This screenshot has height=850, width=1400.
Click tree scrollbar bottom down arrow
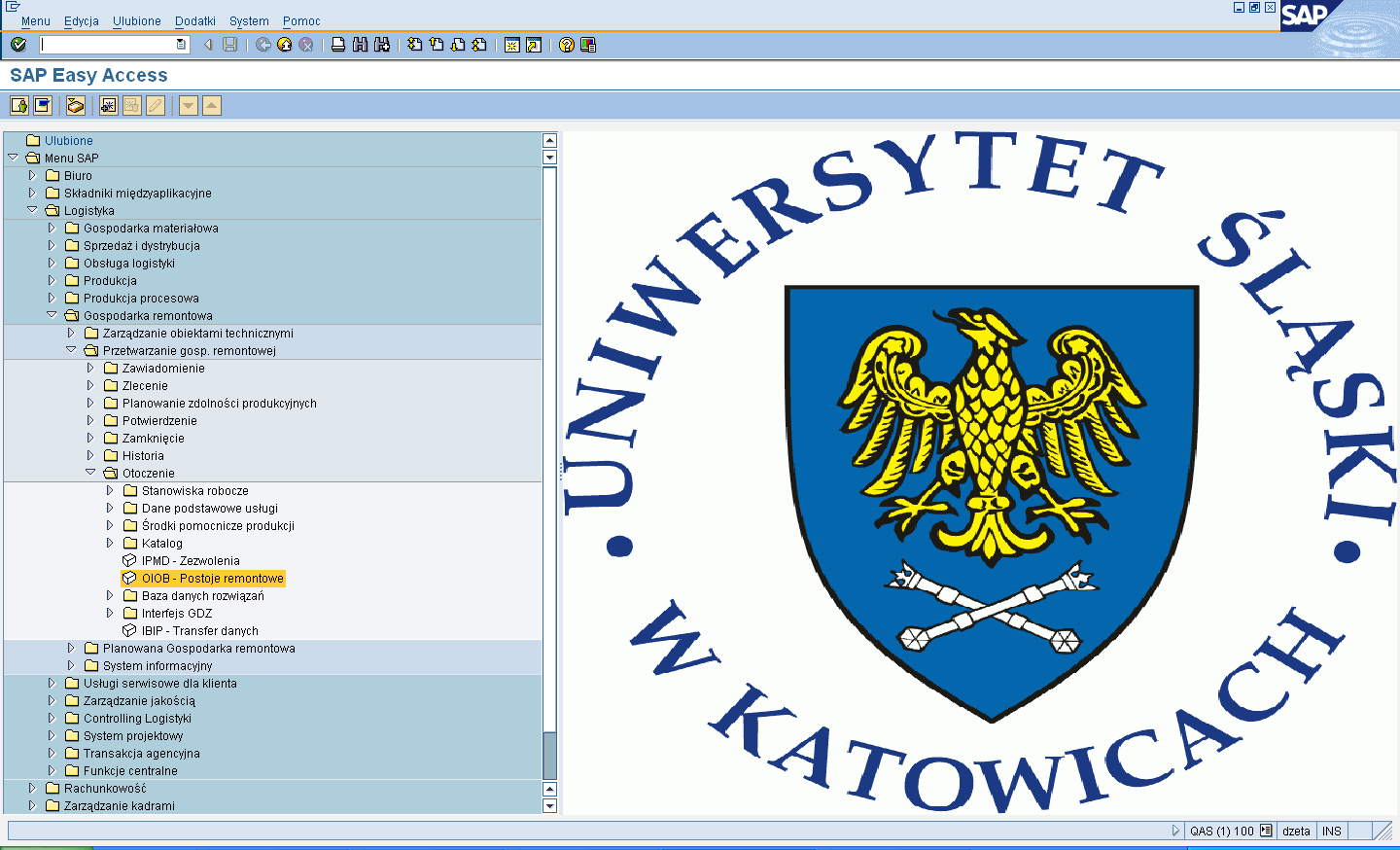pos(549,806)
